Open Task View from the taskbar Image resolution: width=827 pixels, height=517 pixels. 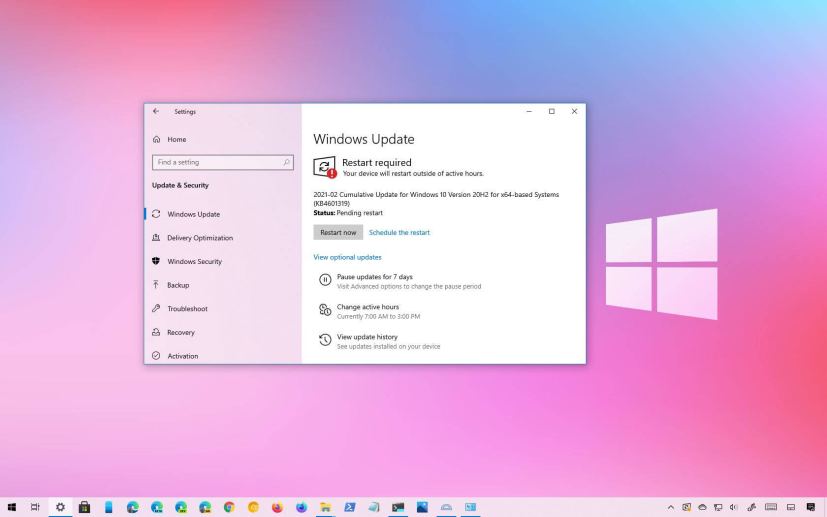coord(35,508)
